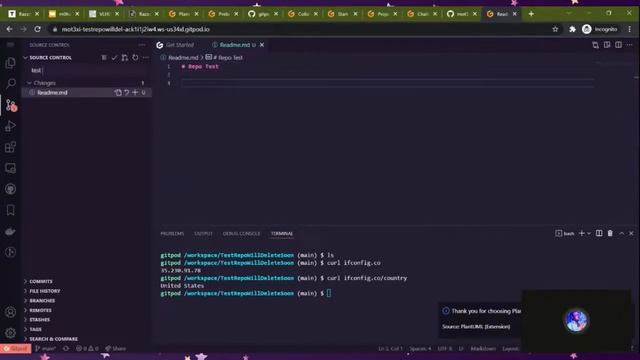This screenshot has height=360, width=640.
Task: Open file icon on Readme.md change row
Action: 118,93
